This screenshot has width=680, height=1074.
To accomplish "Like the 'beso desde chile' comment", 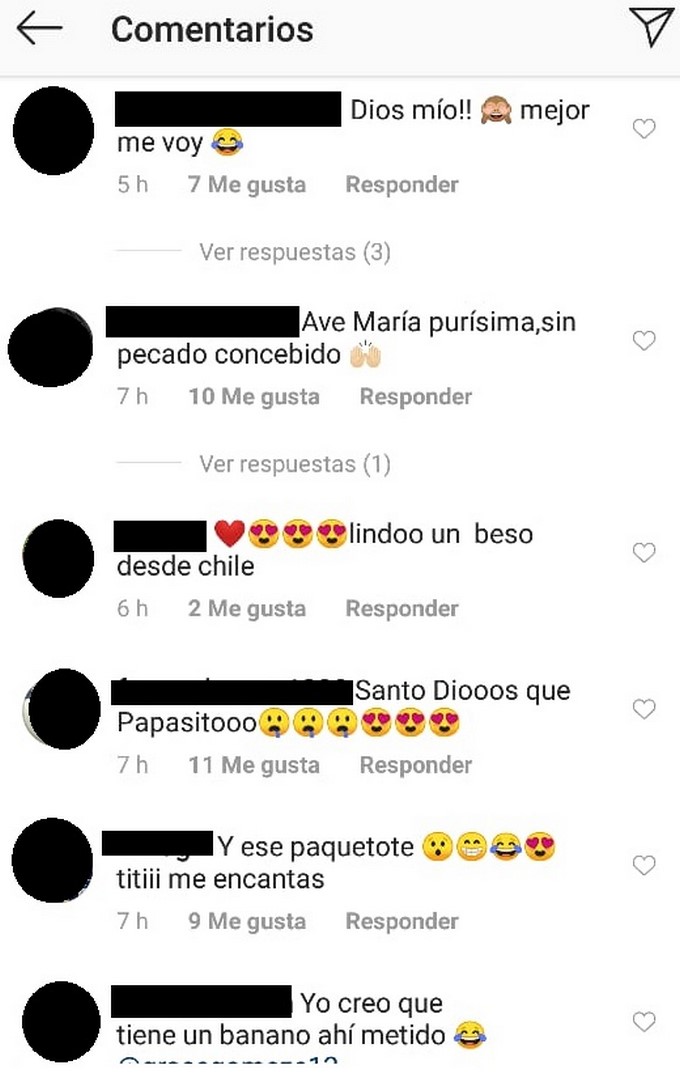I will [644, 552].
